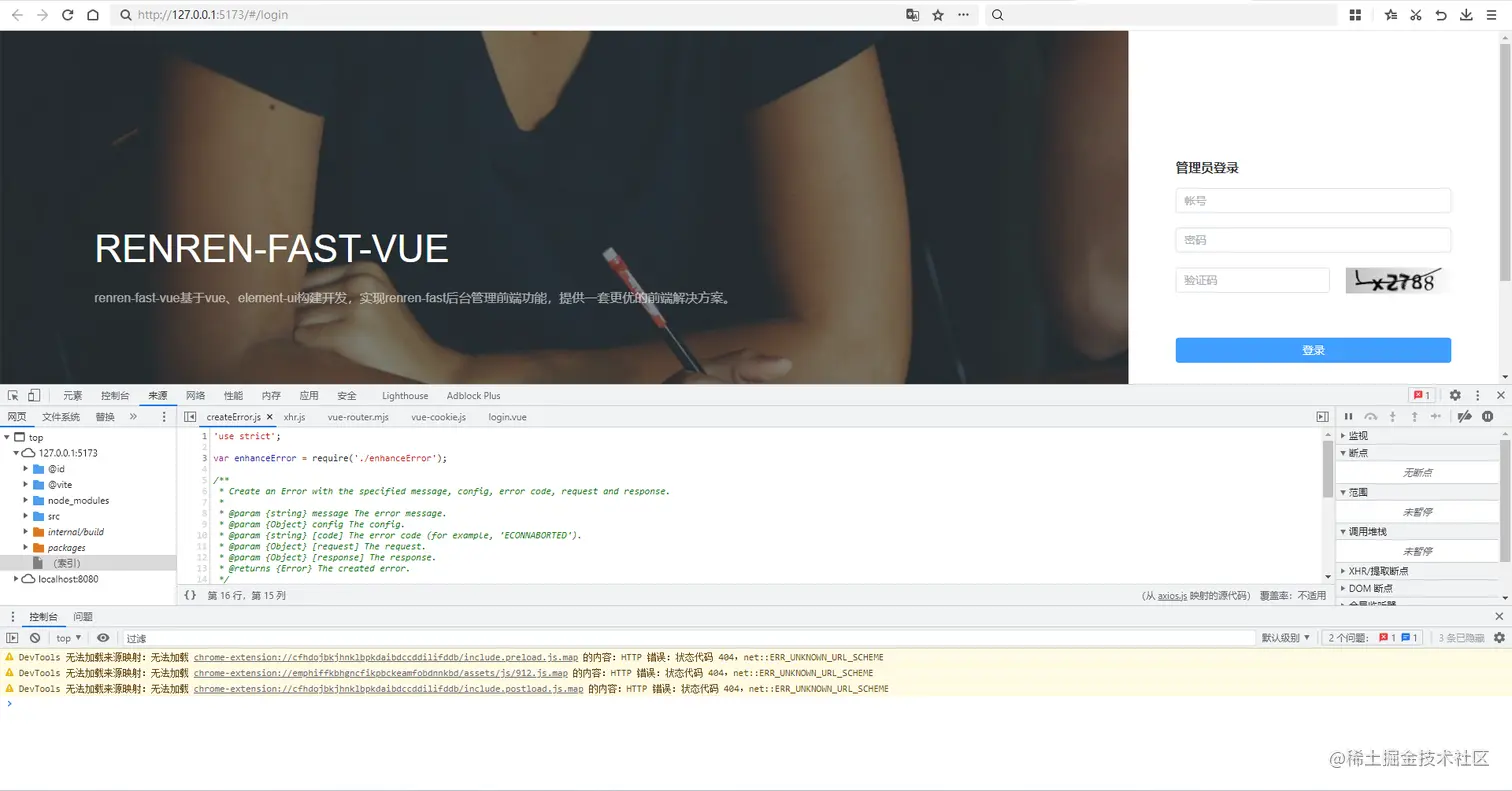This screenshot has width=1512, height=791.
Task: Show more navigator tabs chevron
Action: click(133, 417)
